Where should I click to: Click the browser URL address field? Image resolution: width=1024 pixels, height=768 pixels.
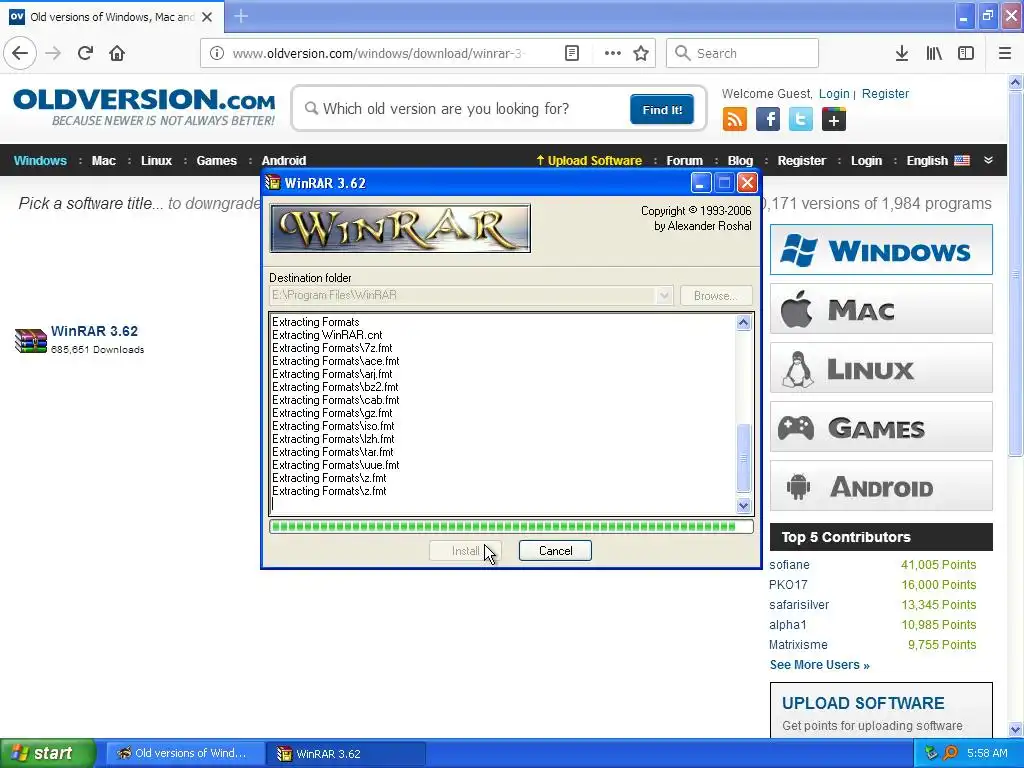click(x=379, y=53)
